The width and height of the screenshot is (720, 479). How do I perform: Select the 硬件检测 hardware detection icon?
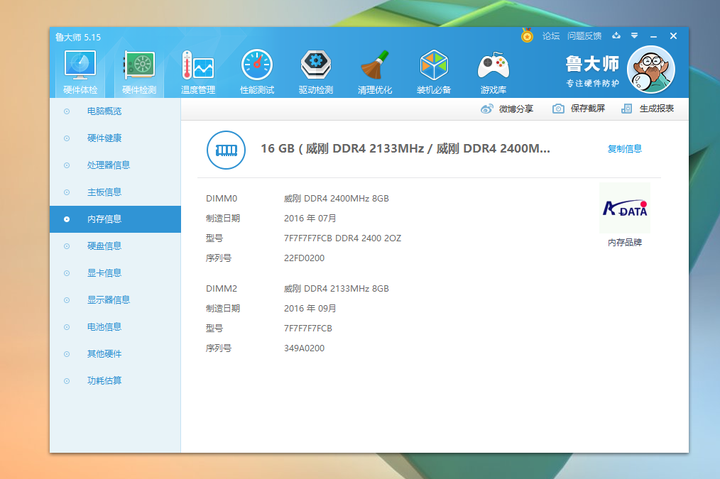click(139, 72)
